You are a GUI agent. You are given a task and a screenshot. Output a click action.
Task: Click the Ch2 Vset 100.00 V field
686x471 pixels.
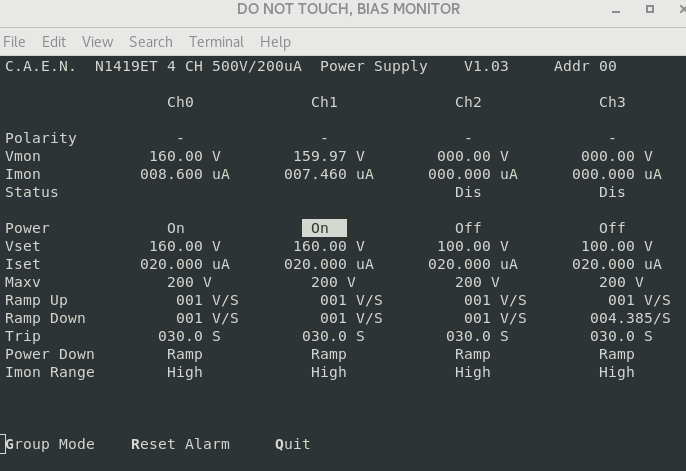473,246
